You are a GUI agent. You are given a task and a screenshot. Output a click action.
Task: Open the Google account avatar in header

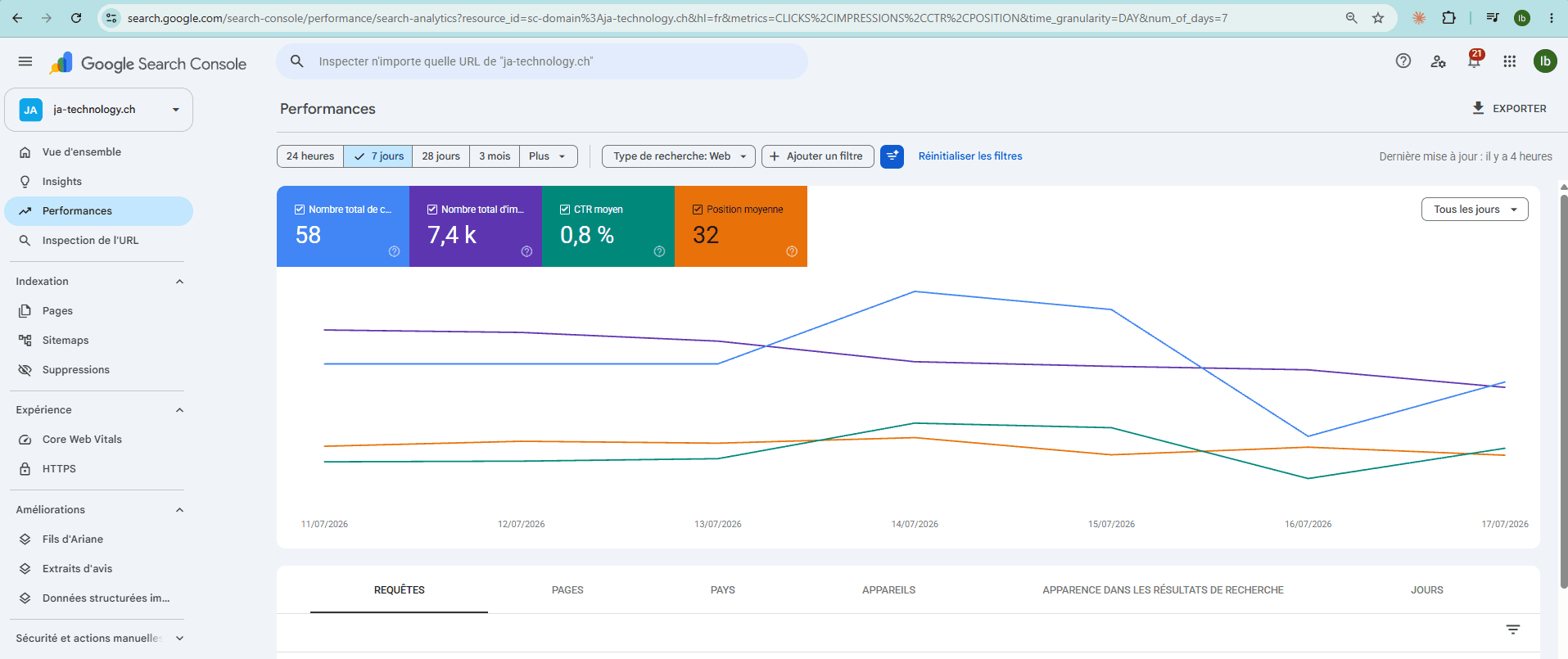point(1545,61)
